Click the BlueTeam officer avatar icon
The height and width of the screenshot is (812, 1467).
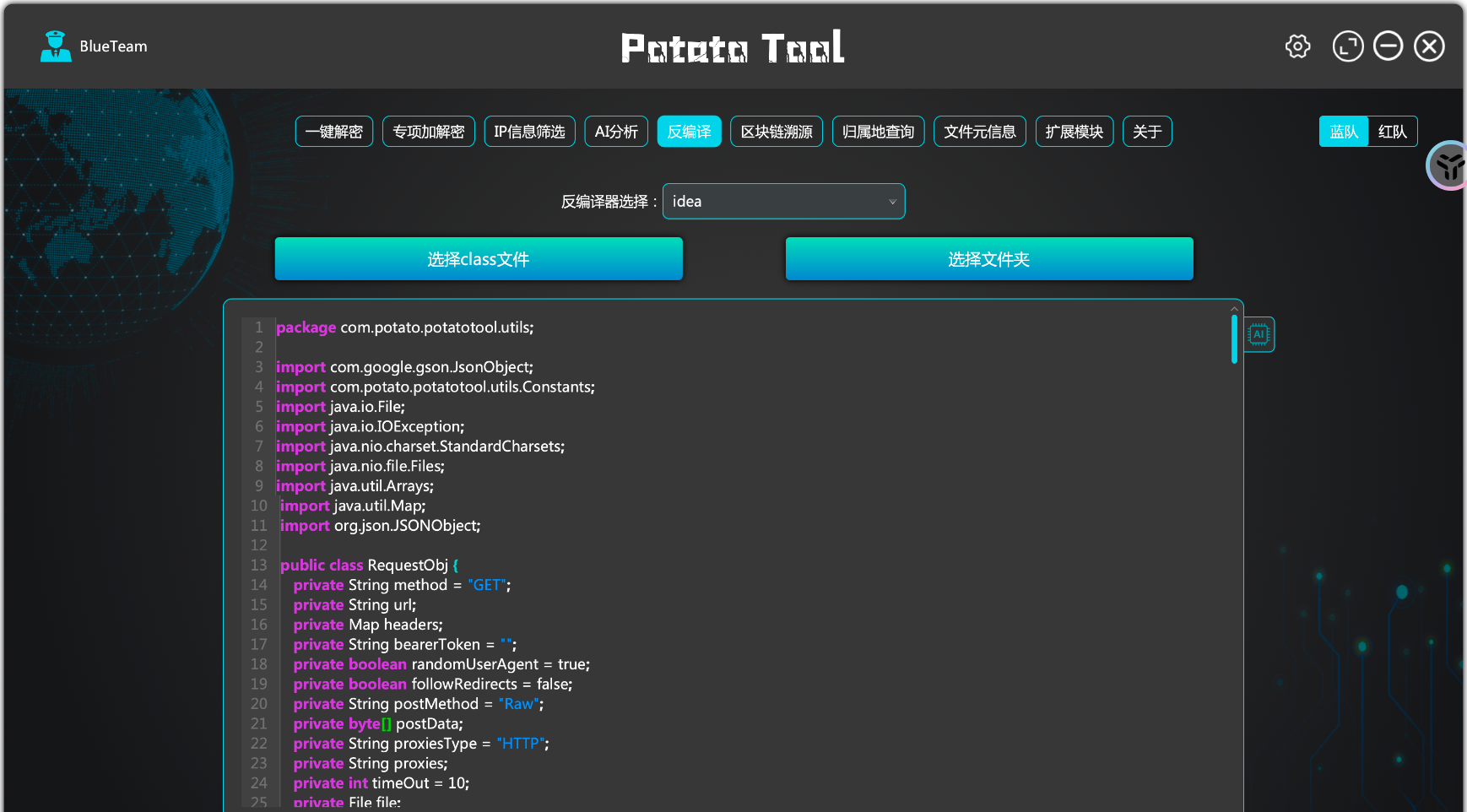click(56, 46)
